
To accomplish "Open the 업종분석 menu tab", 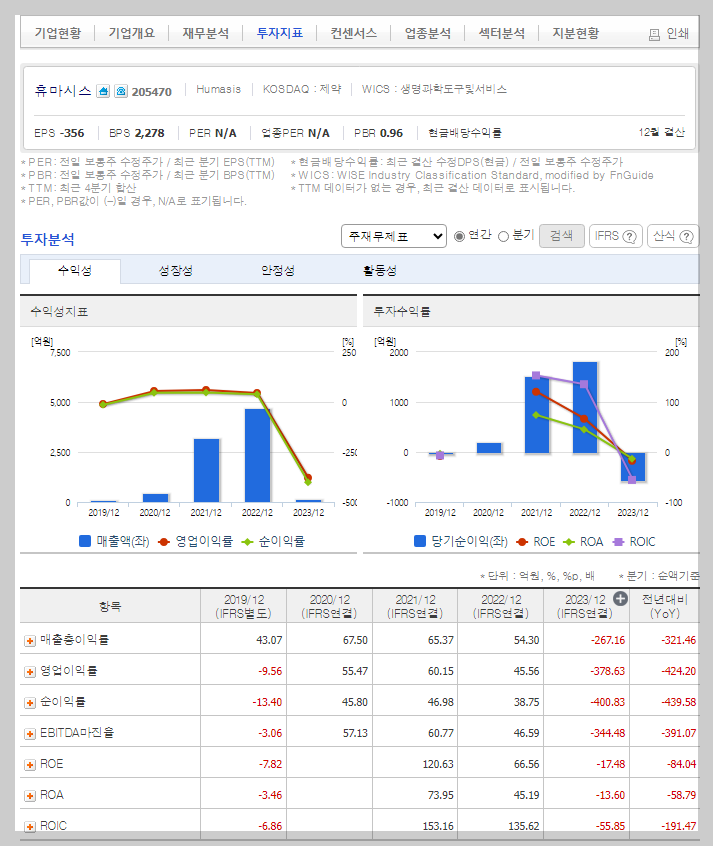I will click(427, 33).
